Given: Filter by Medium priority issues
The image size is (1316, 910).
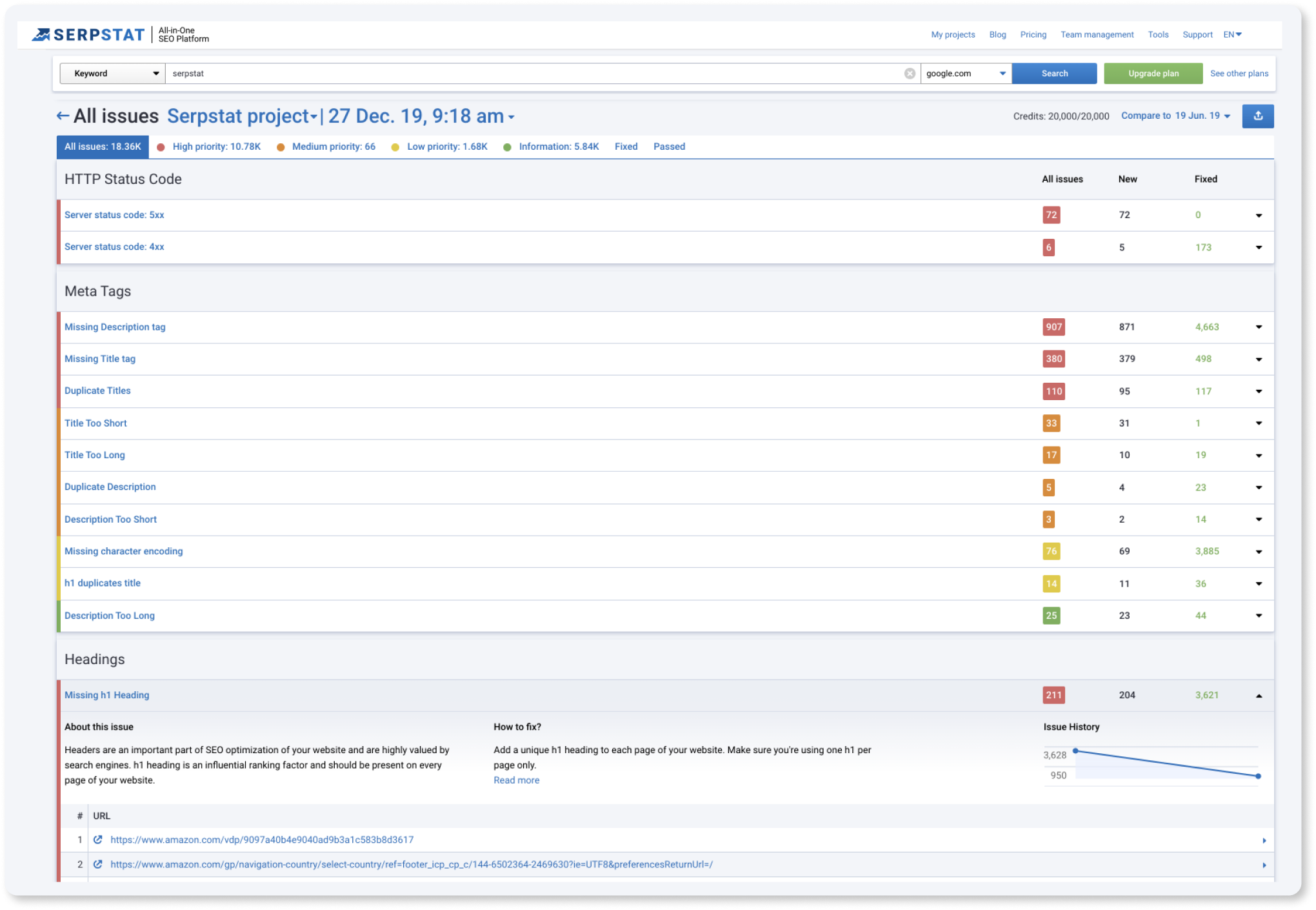Looking at the screenshot, I should click(326, 147).
